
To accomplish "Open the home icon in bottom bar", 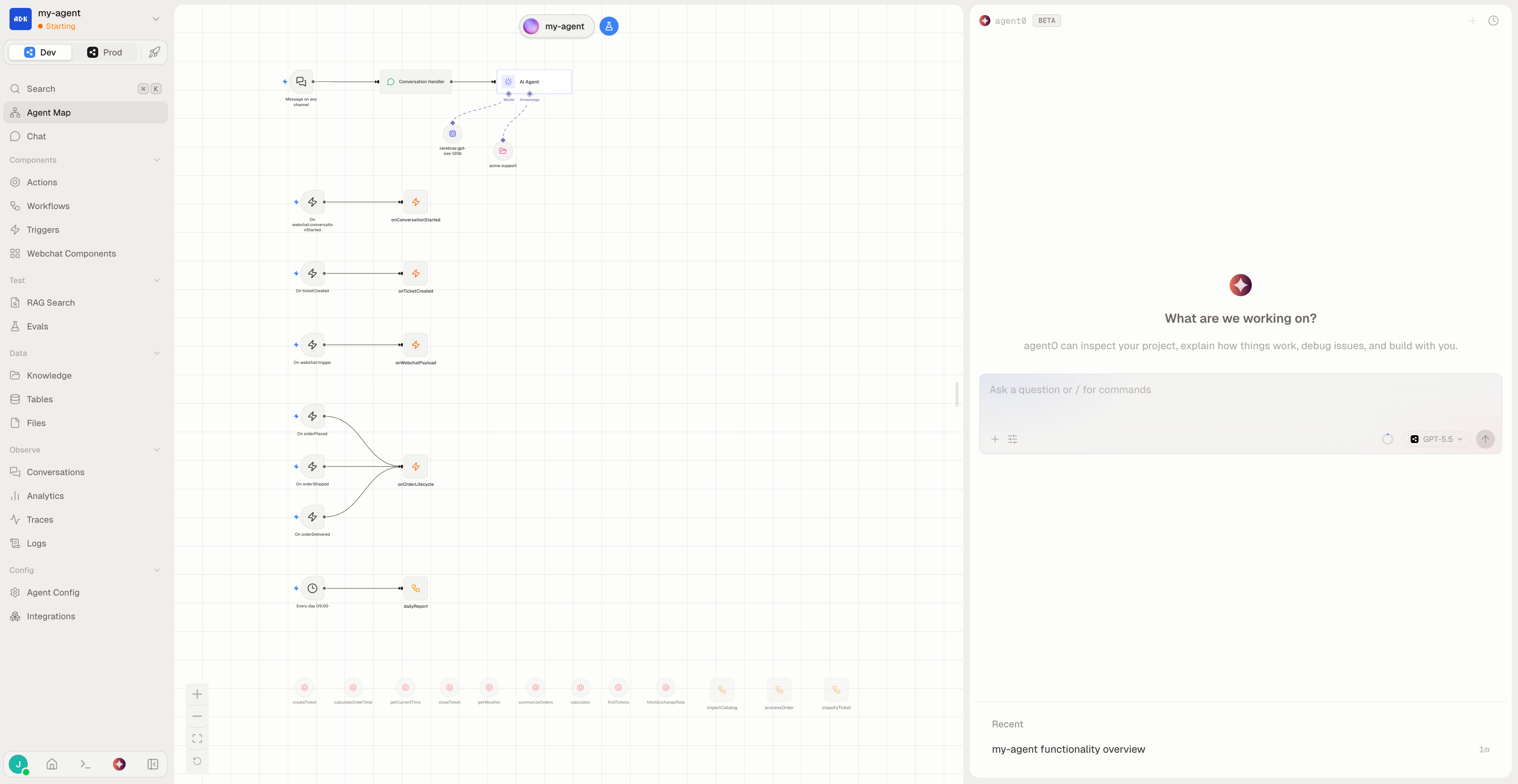I will 52,764.
